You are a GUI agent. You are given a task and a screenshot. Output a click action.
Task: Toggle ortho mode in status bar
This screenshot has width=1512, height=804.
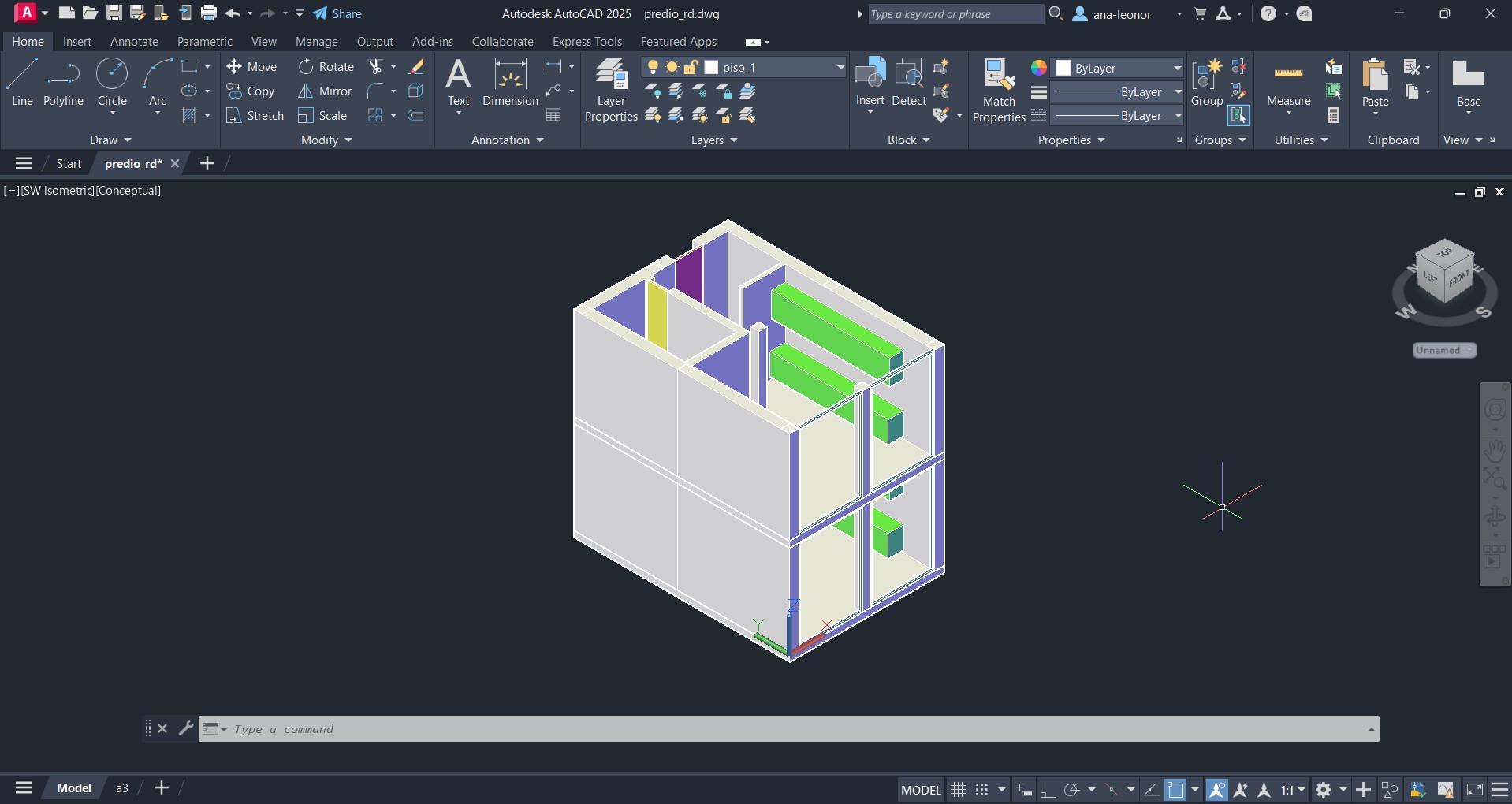pos(1048,789)
